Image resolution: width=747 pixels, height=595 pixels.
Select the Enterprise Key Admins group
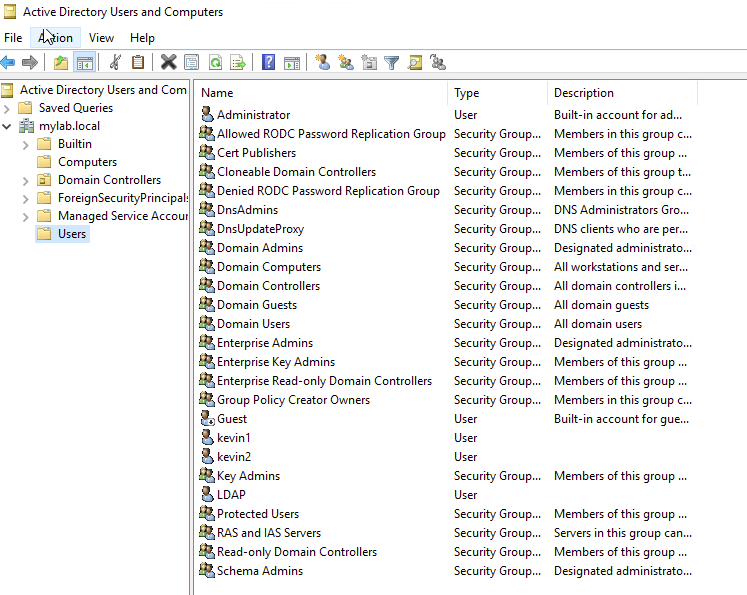click(x=276, y=362)
